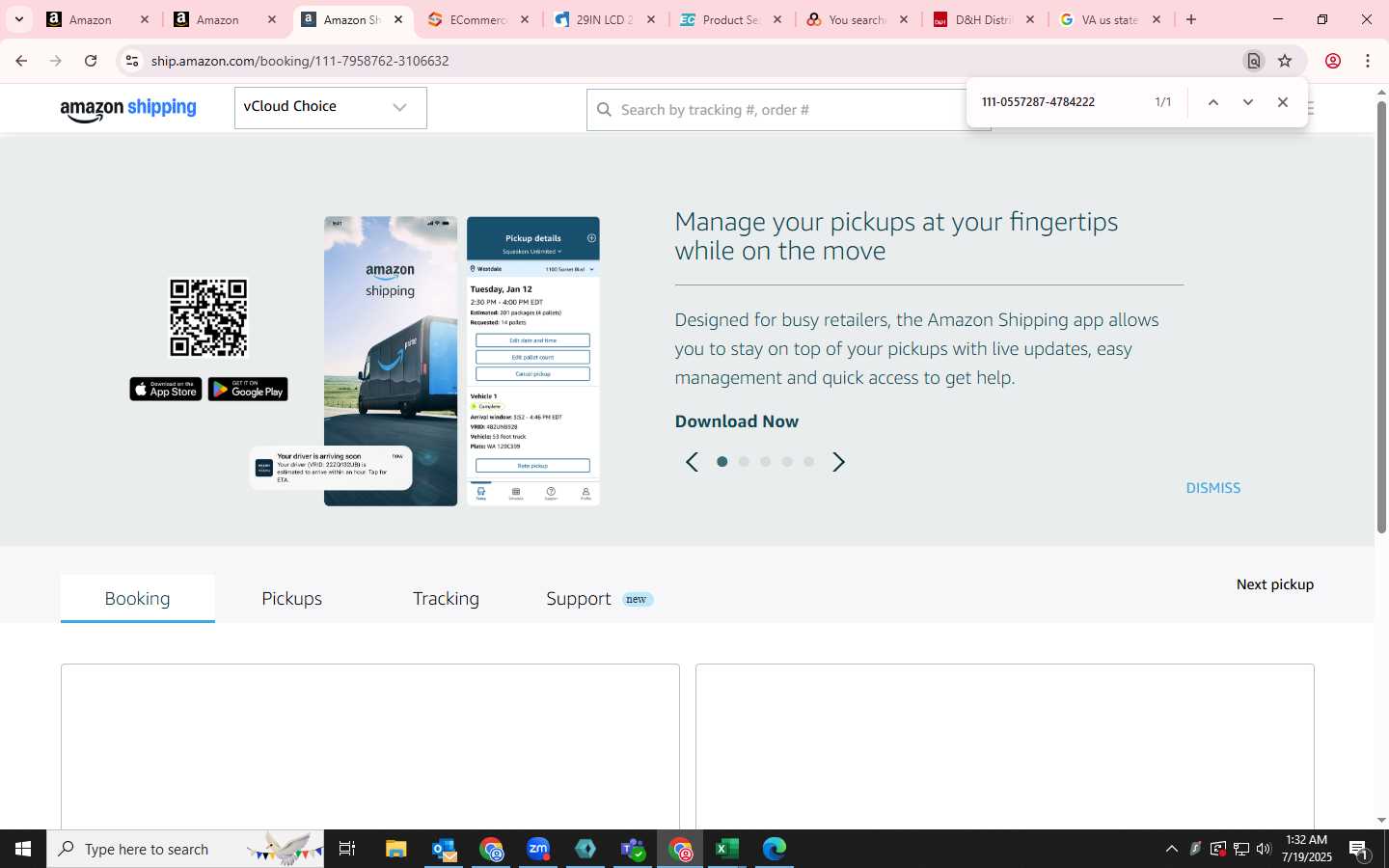View site information icon in address bar
Image resolution: width=1389 pixels, height=868 pixels.
[x=132, y=61]
